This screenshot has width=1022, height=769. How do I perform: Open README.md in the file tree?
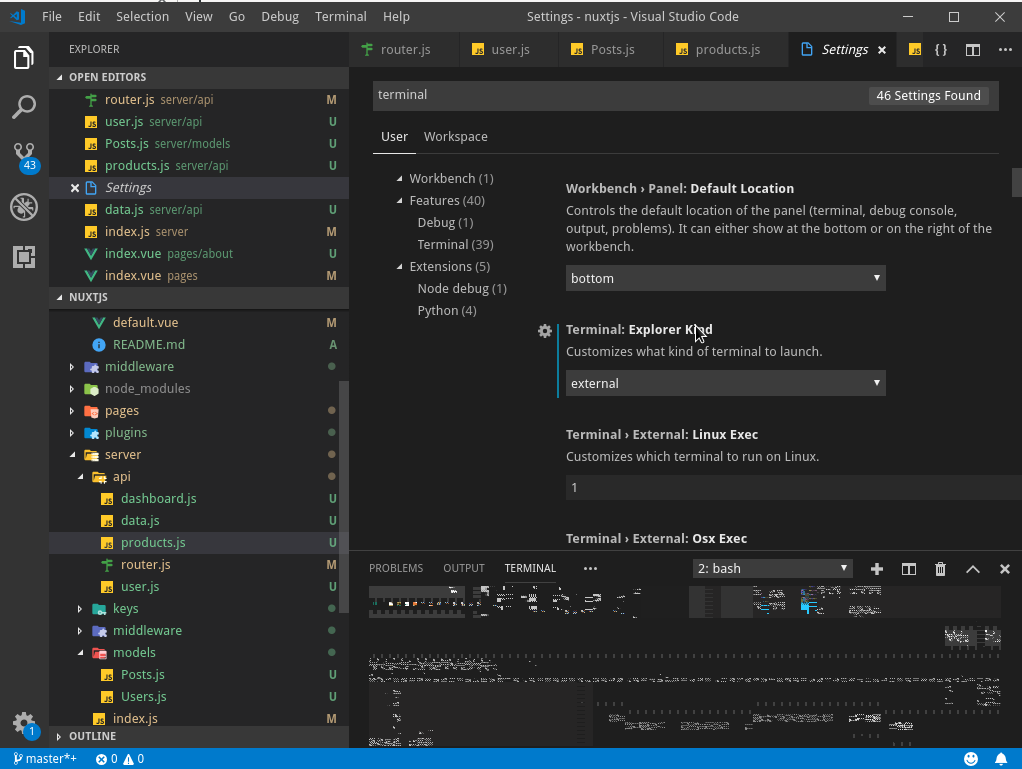(x=149, y=345)
